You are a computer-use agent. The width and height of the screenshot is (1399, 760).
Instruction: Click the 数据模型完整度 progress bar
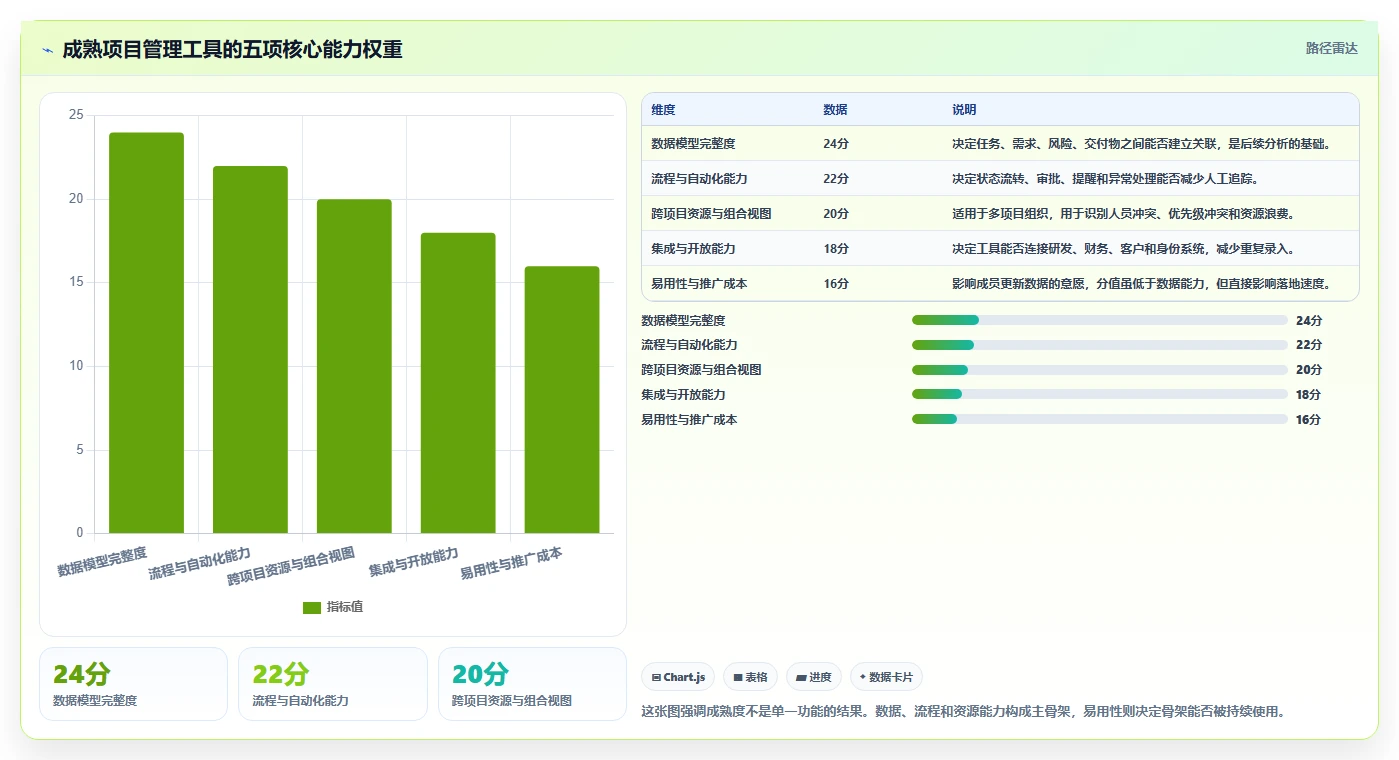[1099, 320]
